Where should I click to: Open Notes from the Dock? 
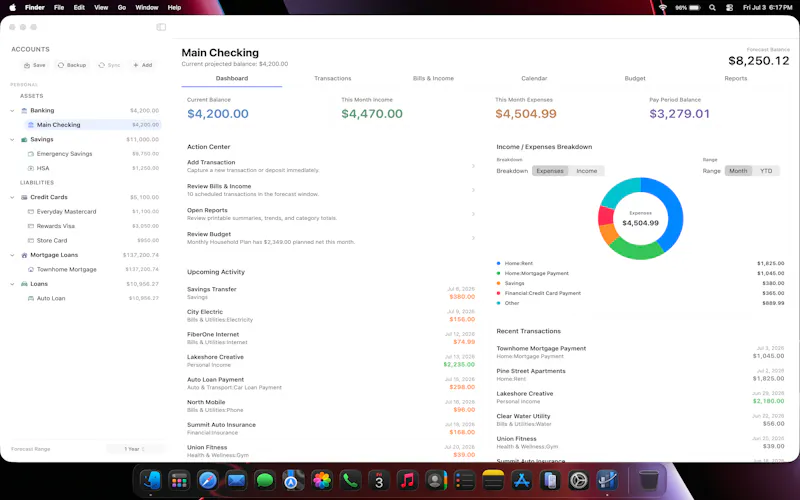click(x=493, y=480)
